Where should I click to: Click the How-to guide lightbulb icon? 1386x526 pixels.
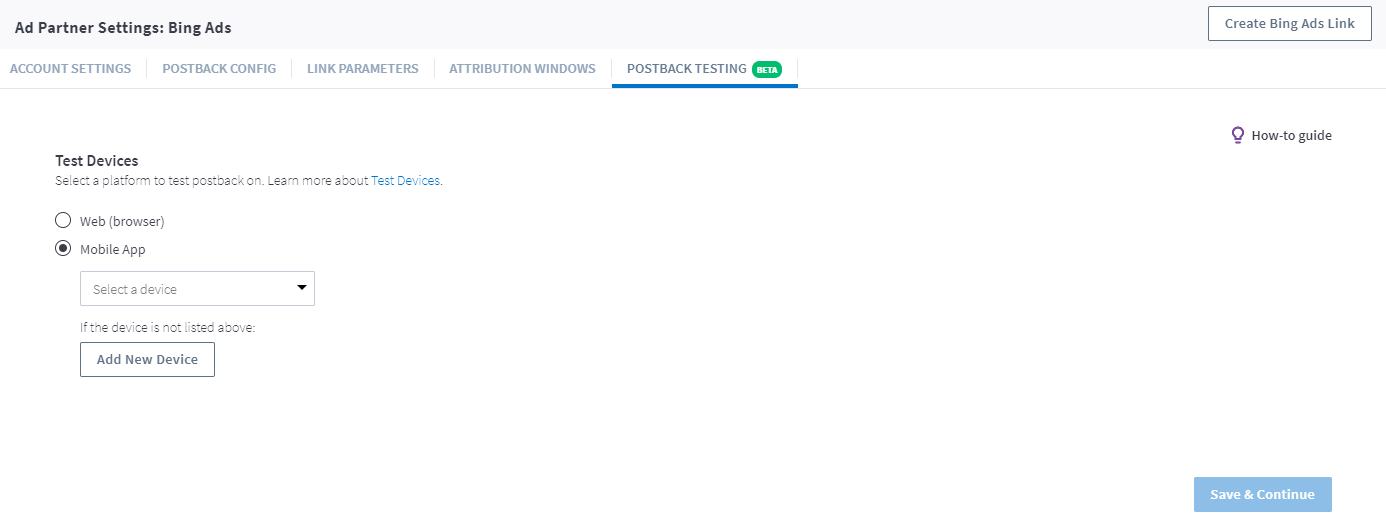coord(1238,135)
